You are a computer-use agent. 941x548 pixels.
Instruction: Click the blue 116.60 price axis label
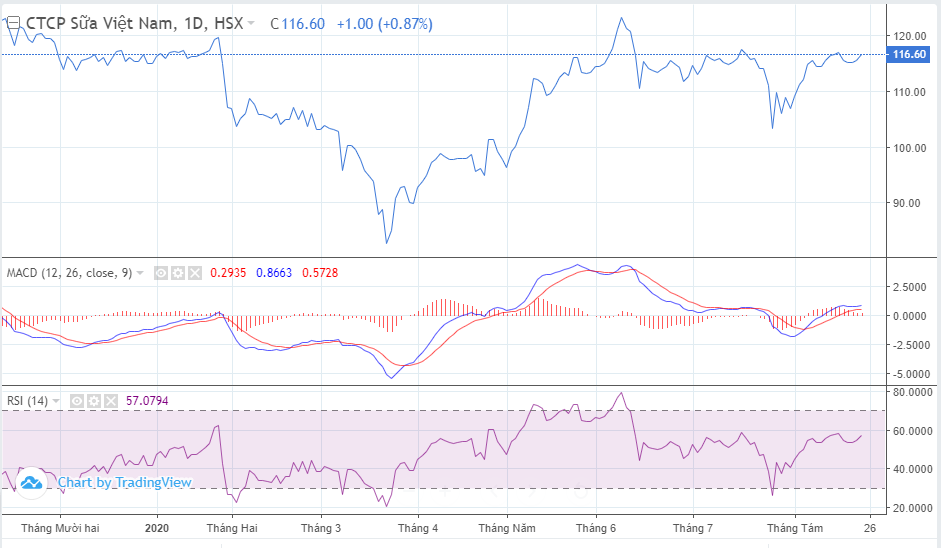(x=909, y=55)
